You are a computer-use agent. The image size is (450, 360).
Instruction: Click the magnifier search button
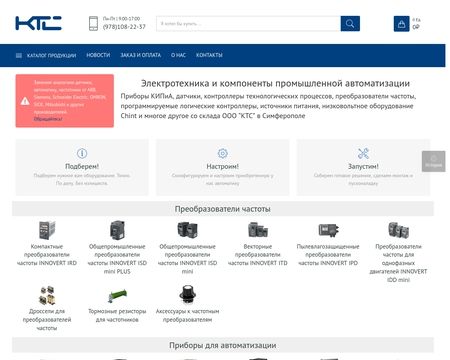[350, 24]
